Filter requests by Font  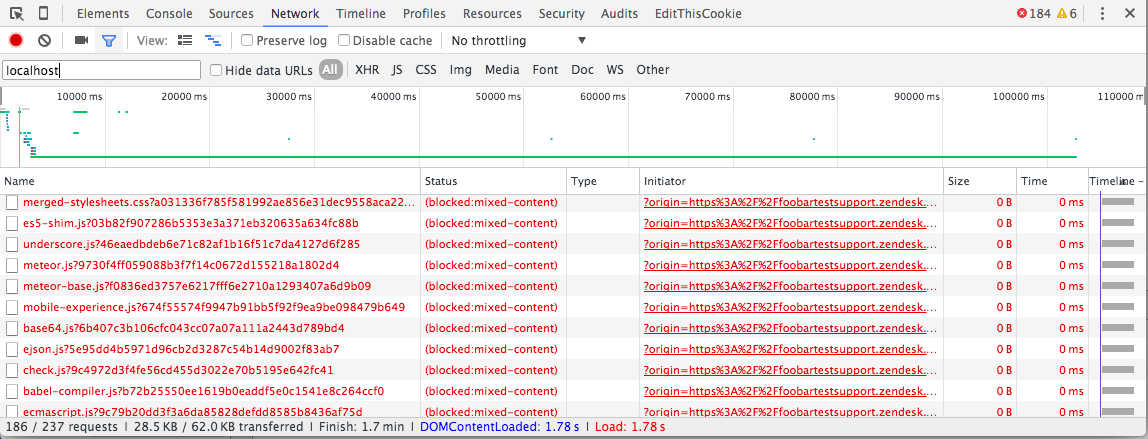click(x=545, y=70)
